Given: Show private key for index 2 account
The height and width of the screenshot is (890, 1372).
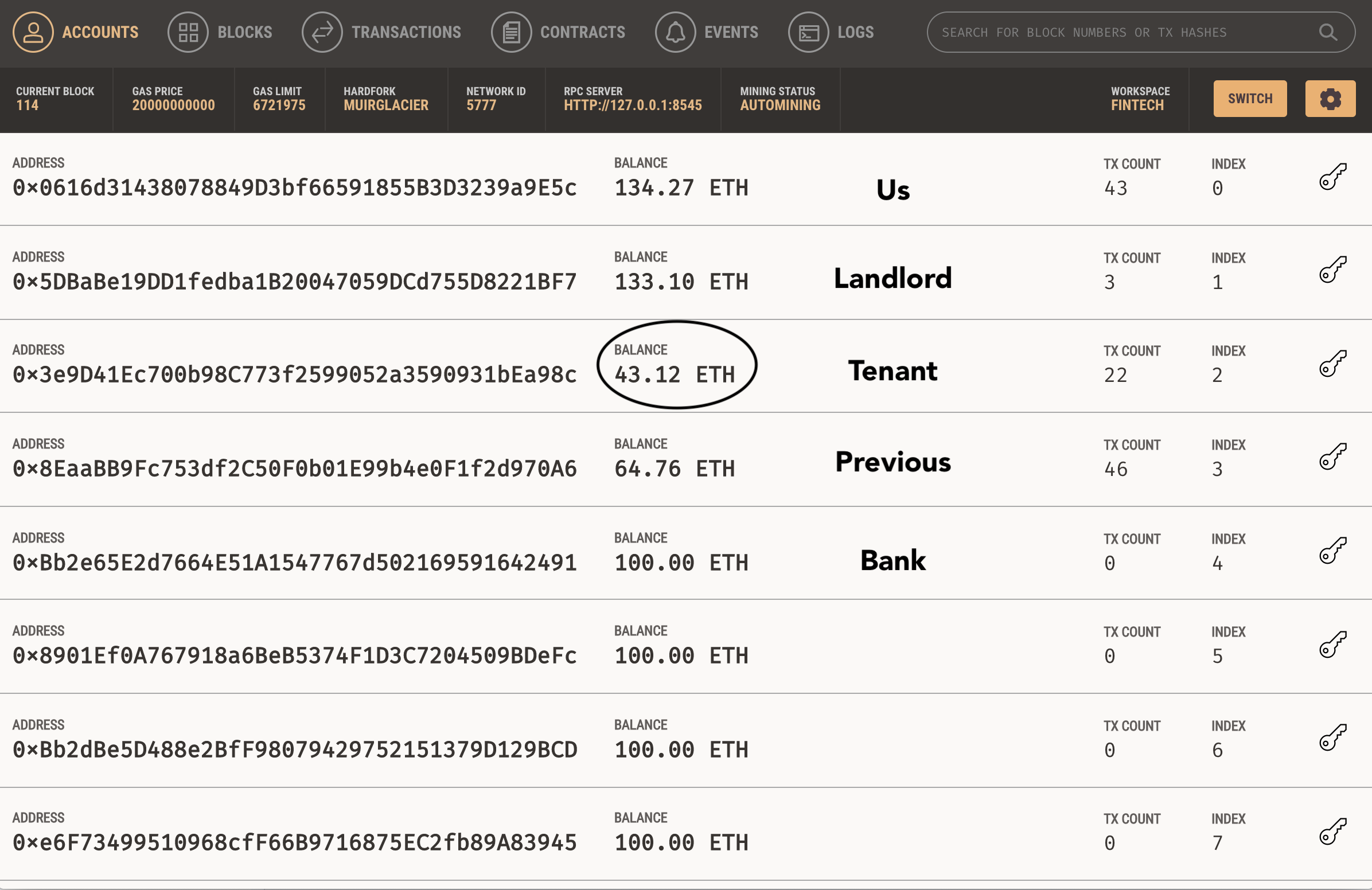Looking at the screenshot, I should point(1333,364).
